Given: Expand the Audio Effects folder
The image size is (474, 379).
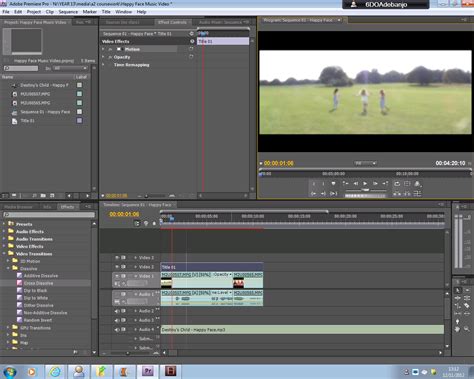Looking at the screenshot, I should [4, 231].
